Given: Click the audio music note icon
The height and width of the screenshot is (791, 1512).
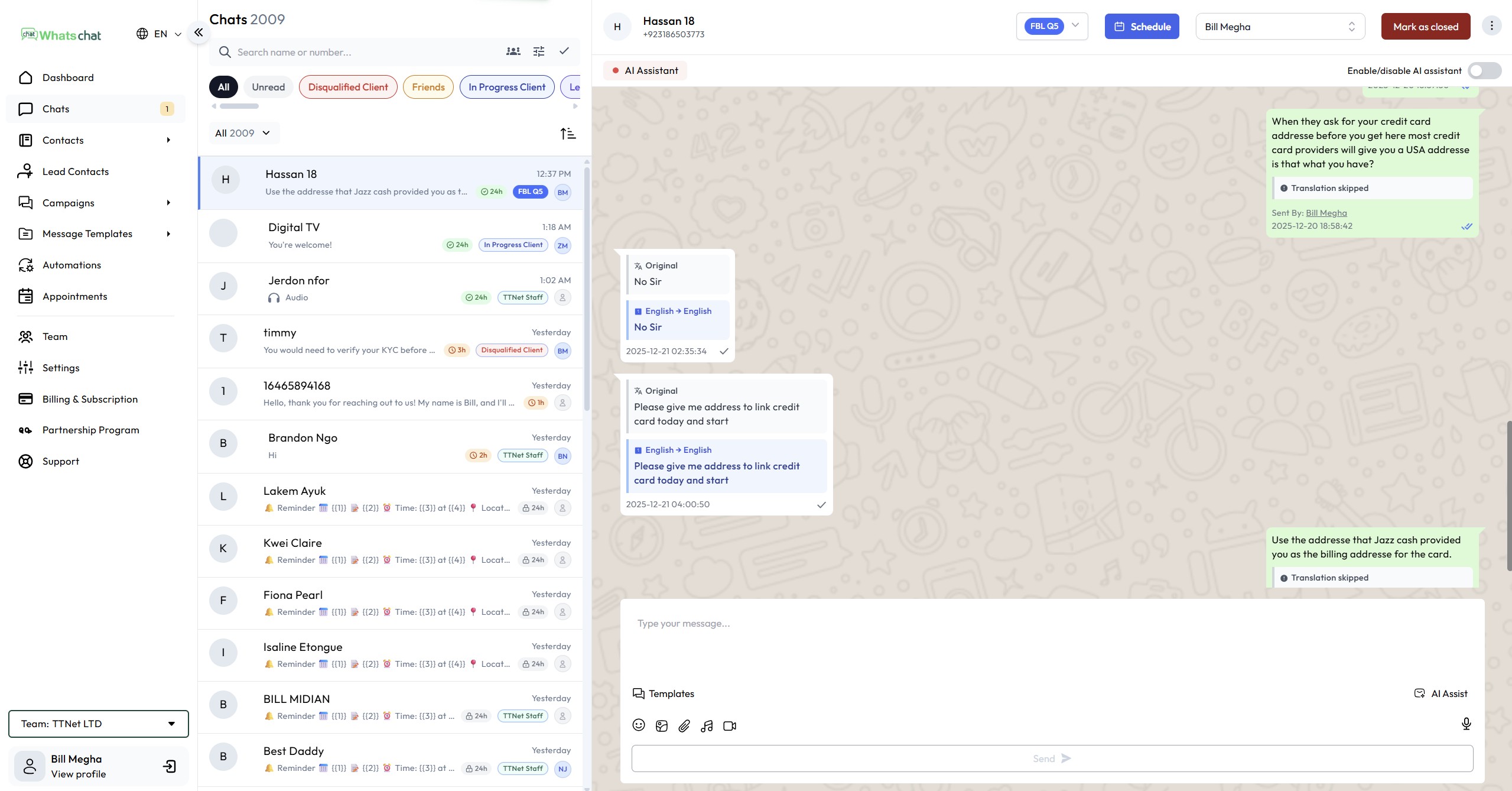Looking at the screenshot, I should 707,726.
